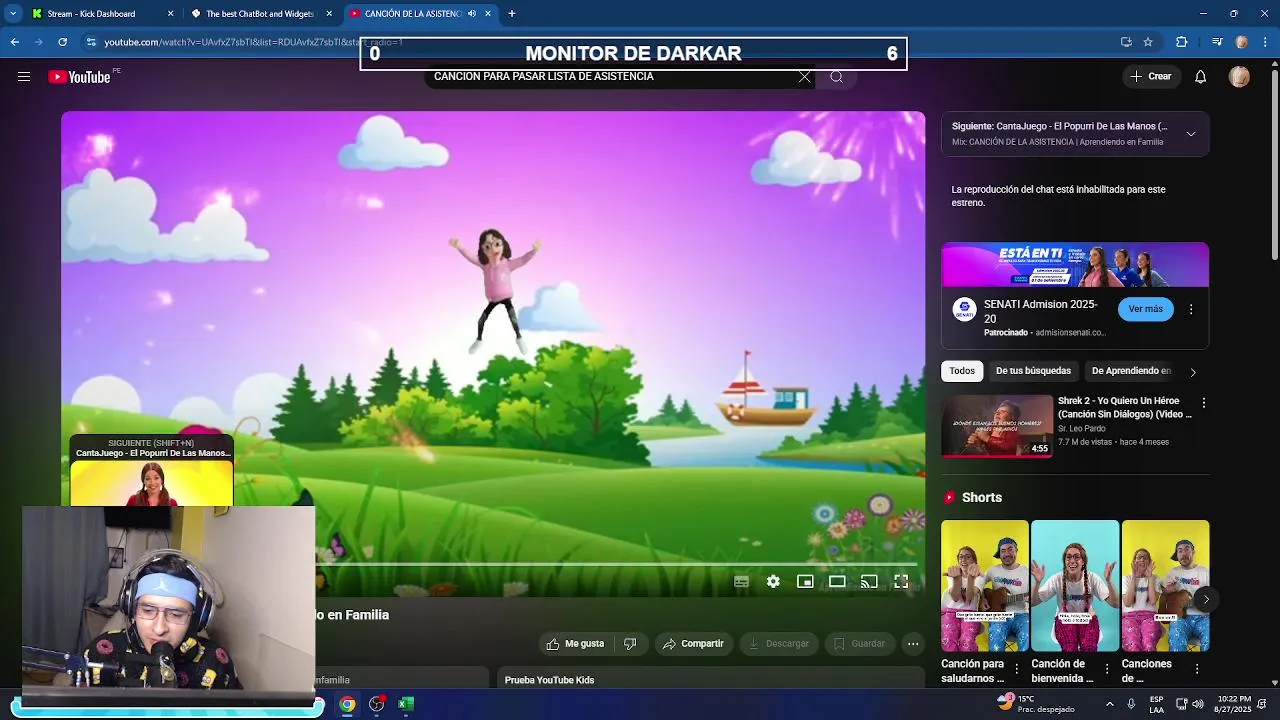Open options for Canciones de short
Screen dimensions: 1280x720
point(1197,669)
